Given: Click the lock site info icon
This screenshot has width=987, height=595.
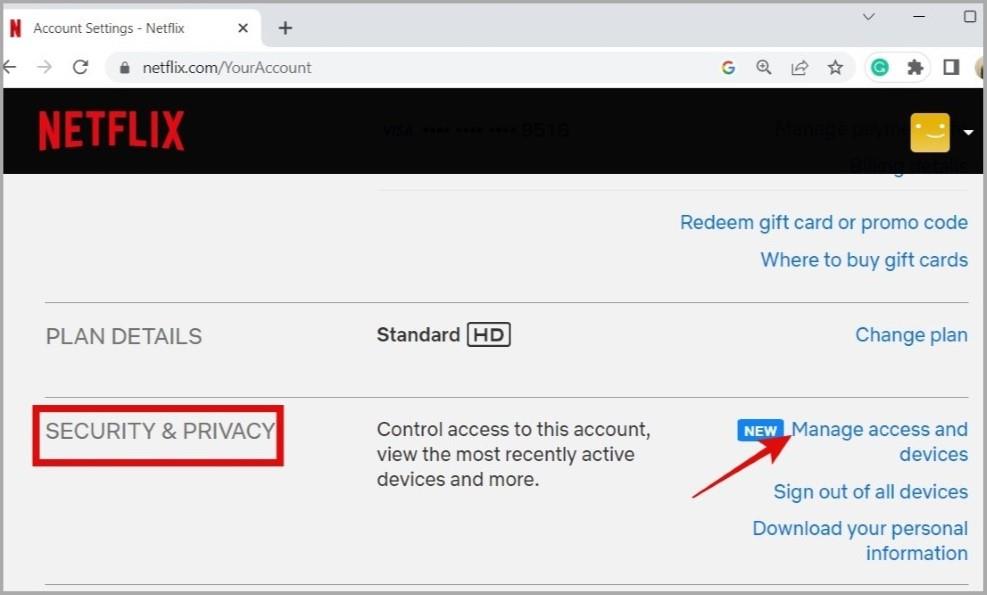Looking at the screenshot, I should (125, 67).
